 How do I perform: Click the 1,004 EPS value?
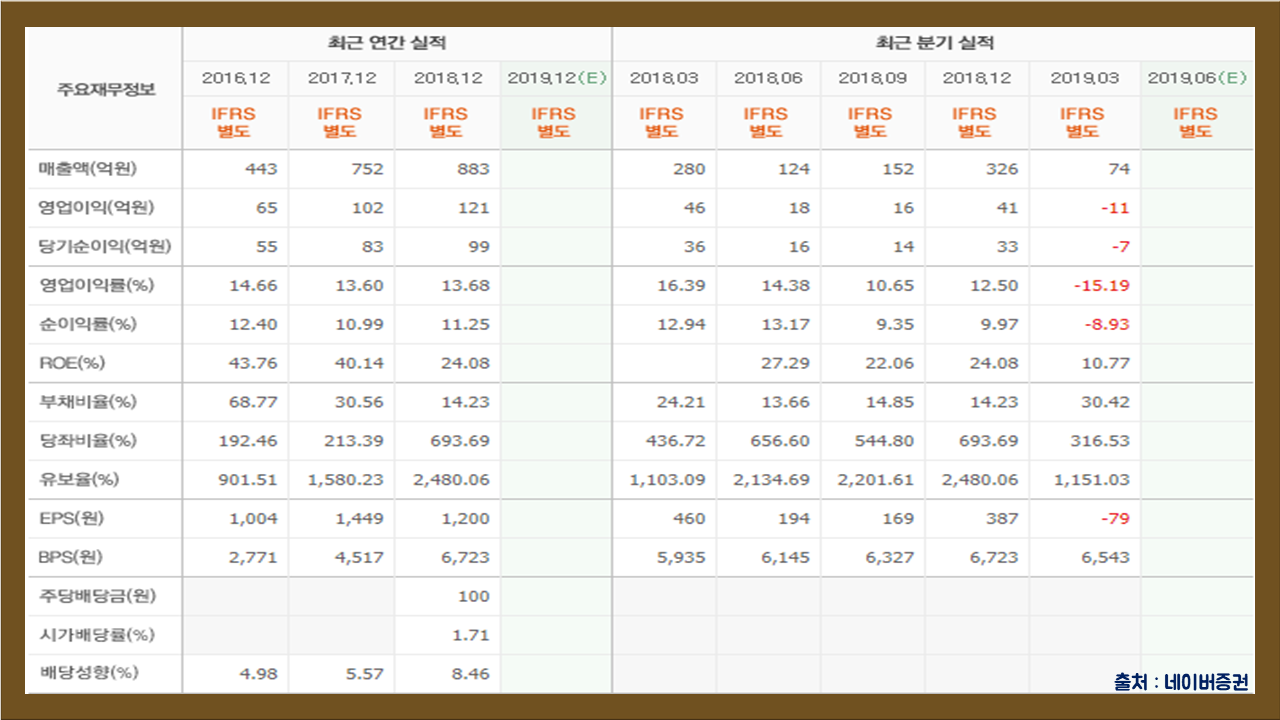(x=254, y=518)
